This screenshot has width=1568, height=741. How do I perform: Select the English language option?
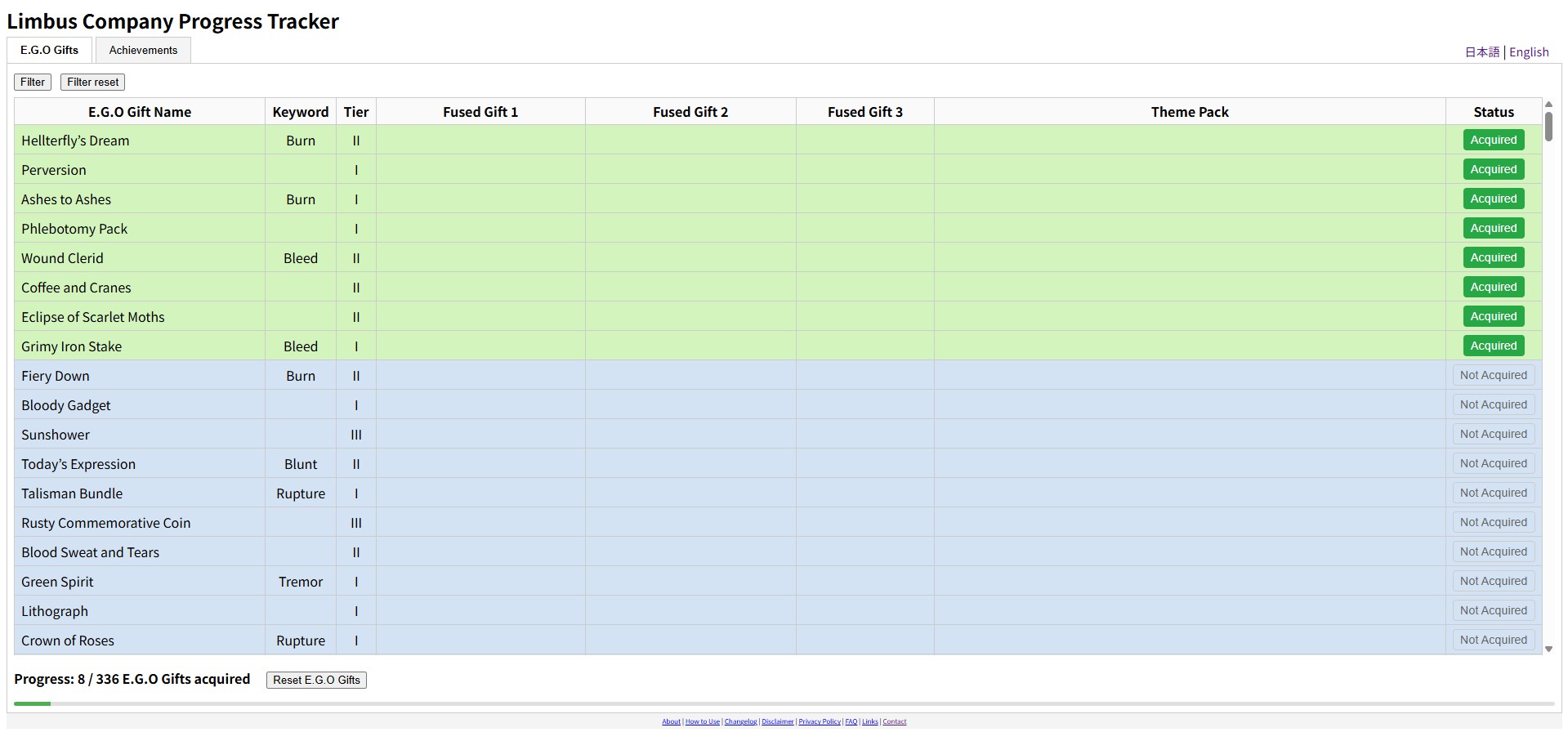(1529, 51)
